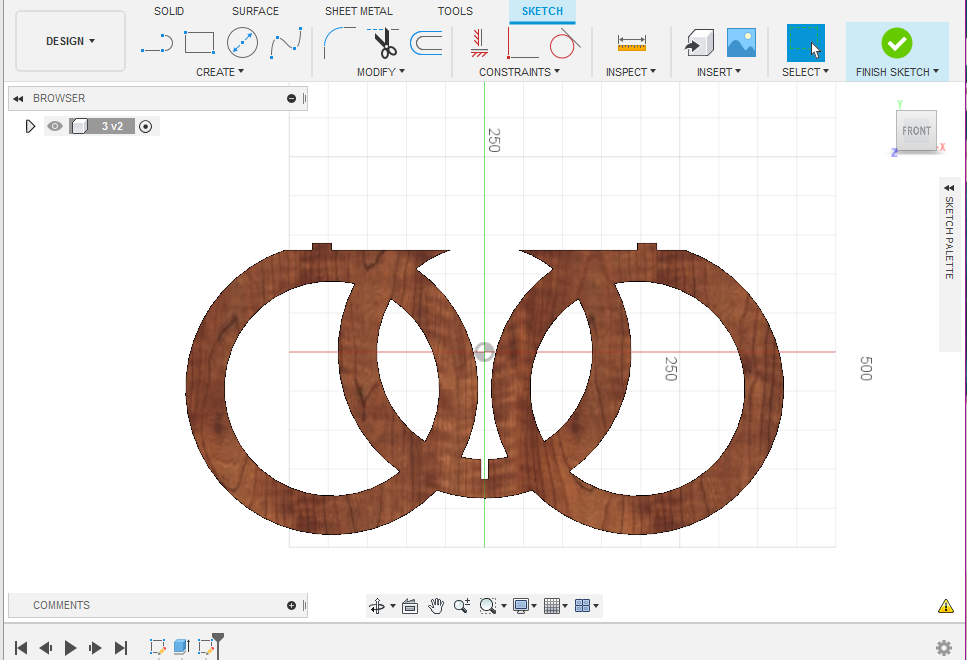This screenshot has width=967, height=660.
Task: Switch to the SHEET METAL tab
Action: pyautogui.click(x=359, y=11)
